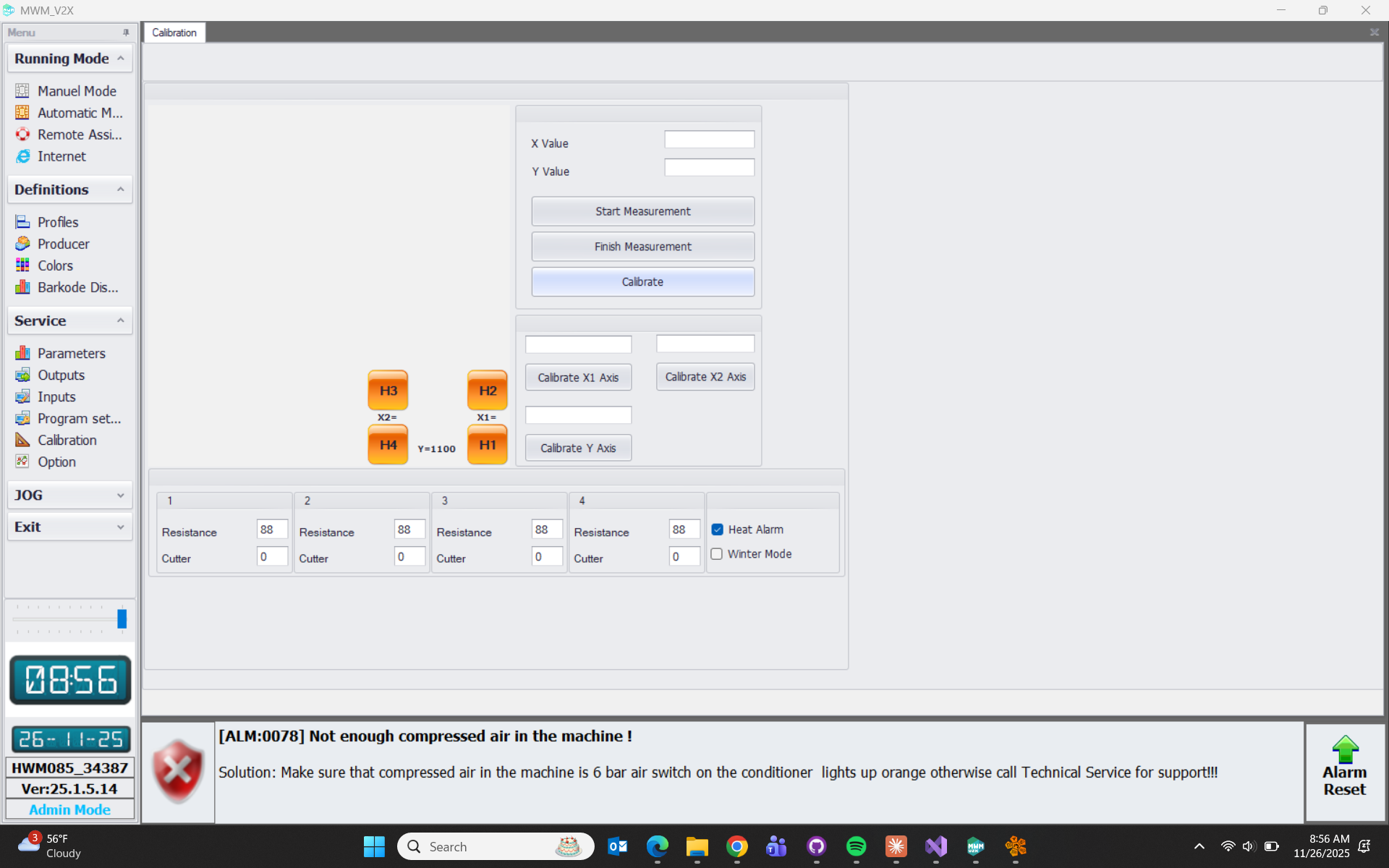Screen dimensions: 1389x868
Task: Click the Calibrate Y Axis button
Action: (x=578, y=448)
